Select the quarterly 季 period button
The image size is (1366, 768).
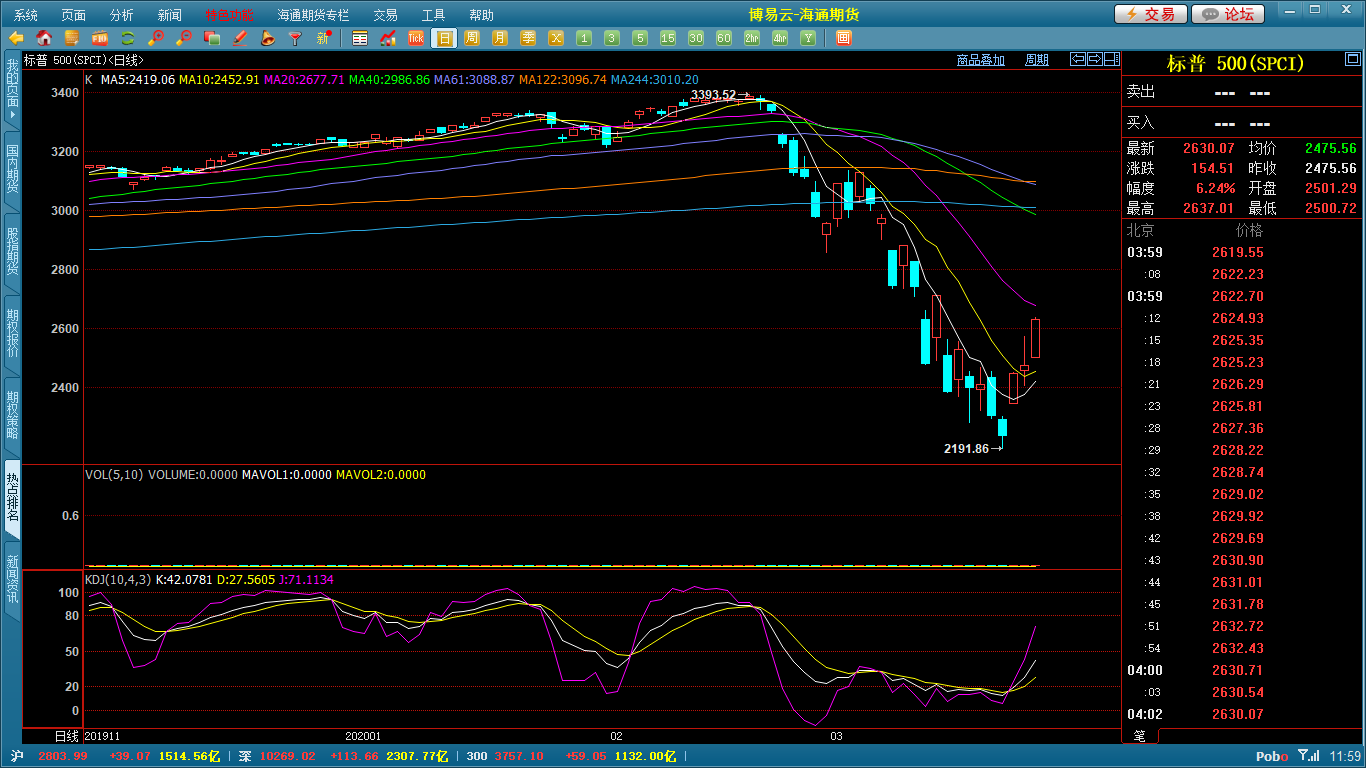528,38
